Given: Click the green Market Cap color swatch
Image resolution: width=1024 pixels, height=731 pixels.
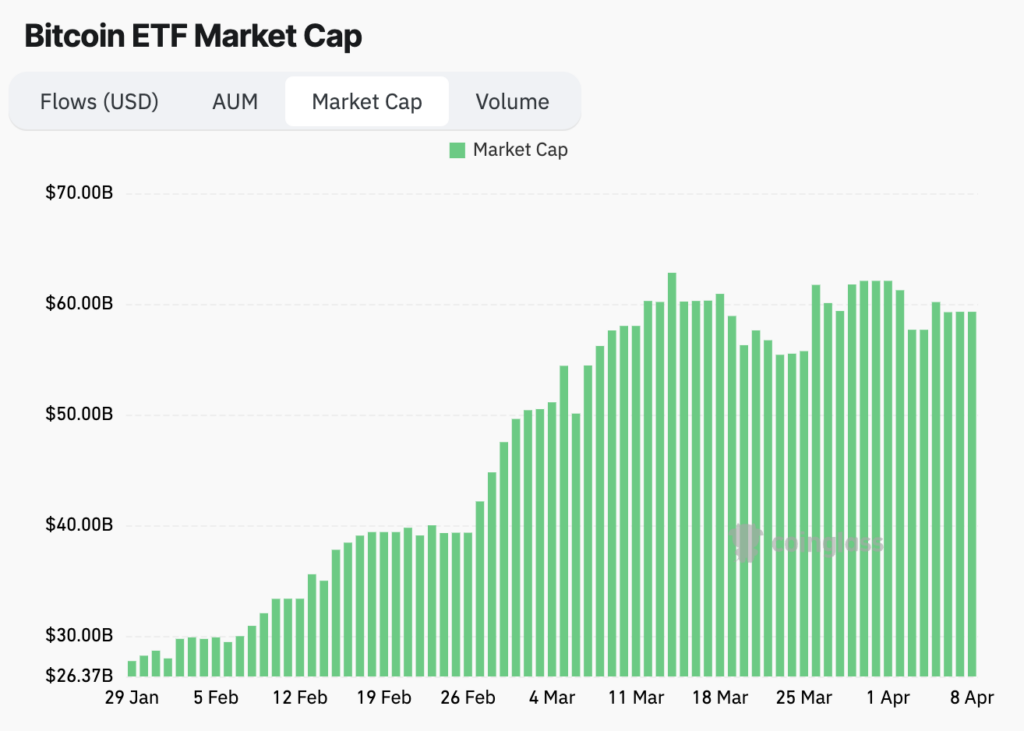Looking at the screenshot, I should [x=456, y=149].
